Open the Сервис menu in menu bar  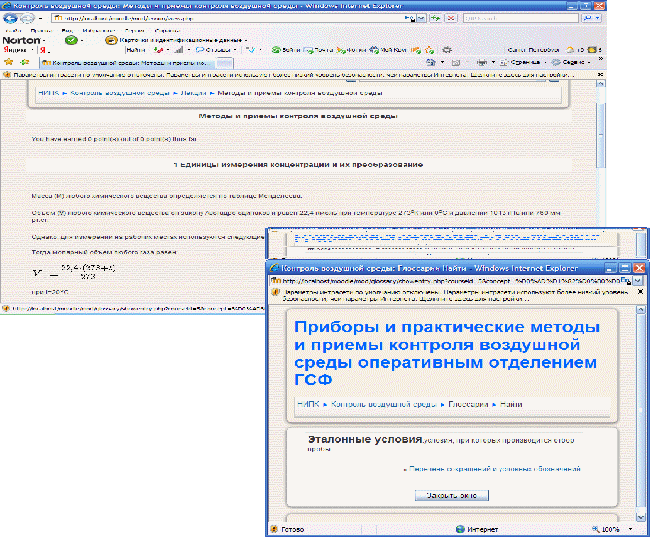pyautogui.click(x=135, y=31)
